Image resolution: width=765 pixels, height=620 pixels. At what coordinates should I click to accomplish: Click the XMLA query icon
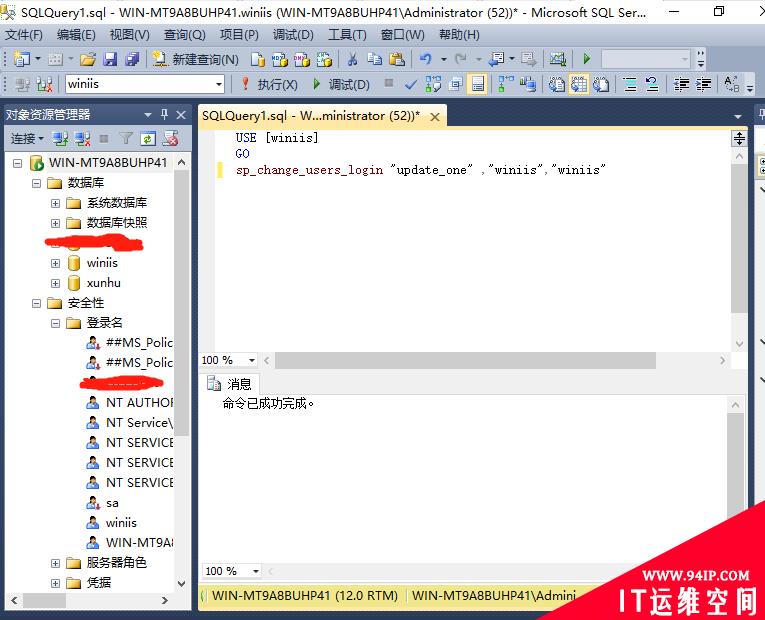pyautogui.click(x=324, y=60)
